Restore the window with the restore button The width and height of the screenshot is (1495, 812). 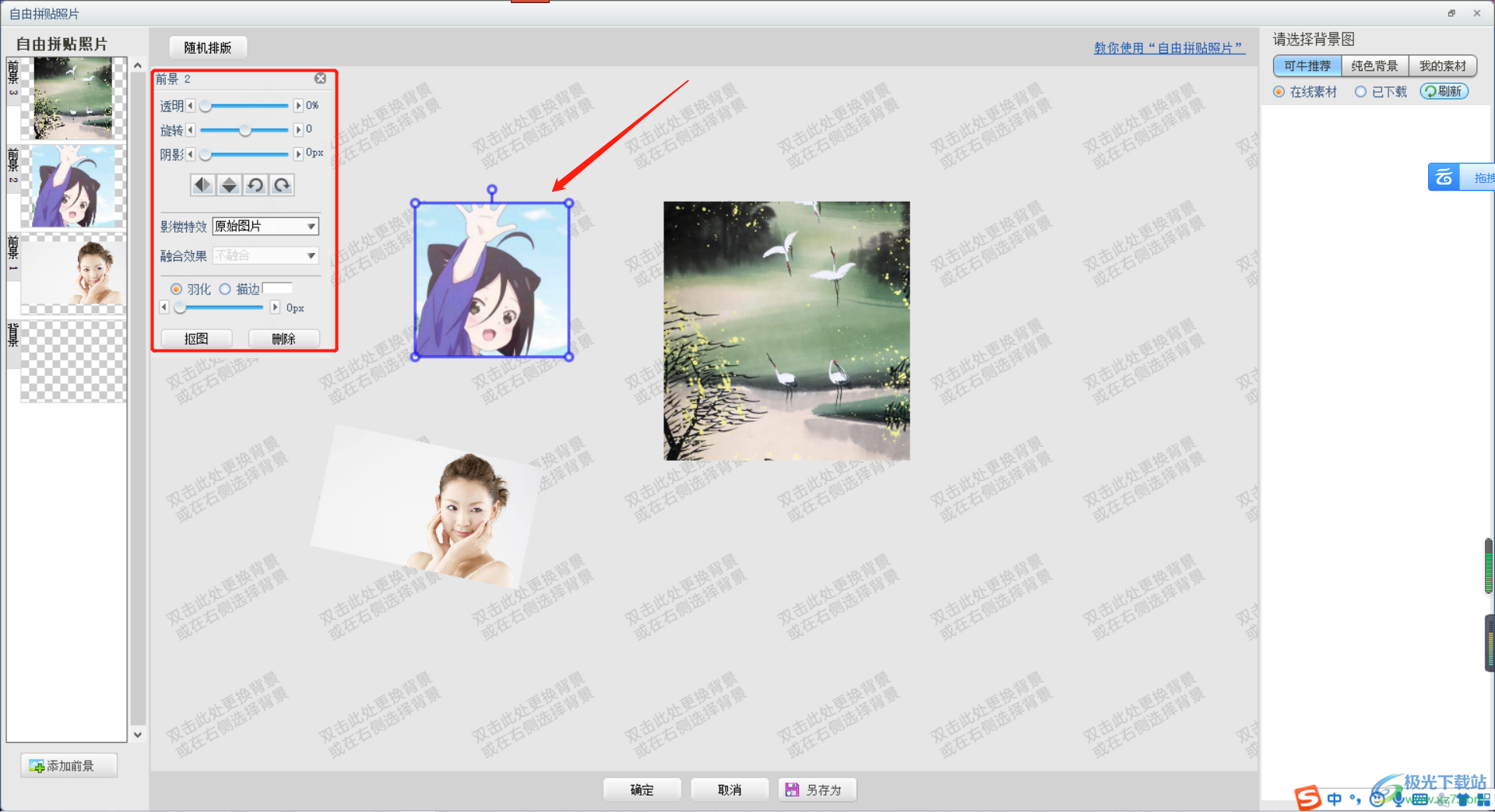(1451, 13)
